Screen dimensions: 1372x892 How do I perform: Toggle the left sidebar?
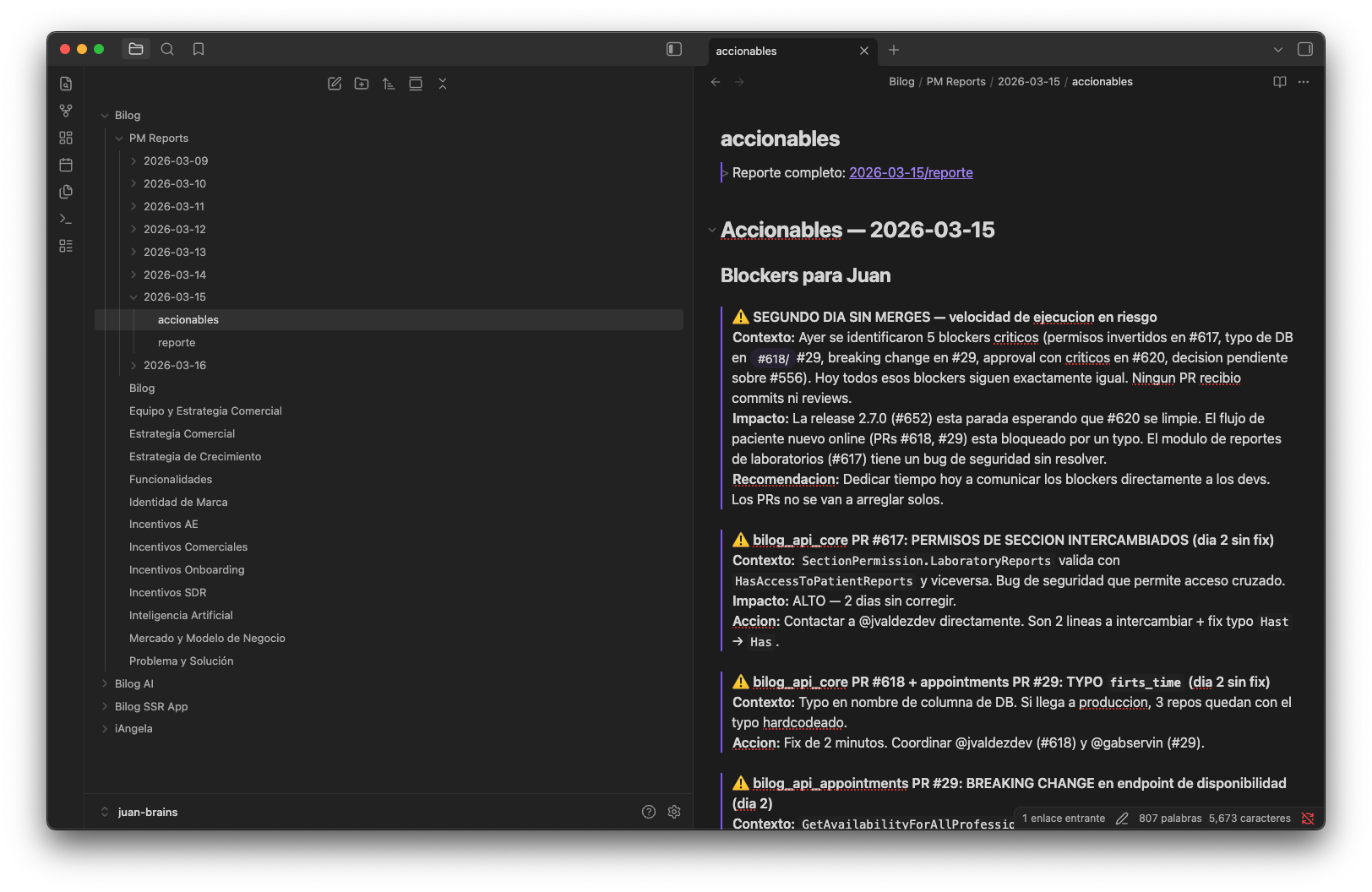[x=673, y=49]
